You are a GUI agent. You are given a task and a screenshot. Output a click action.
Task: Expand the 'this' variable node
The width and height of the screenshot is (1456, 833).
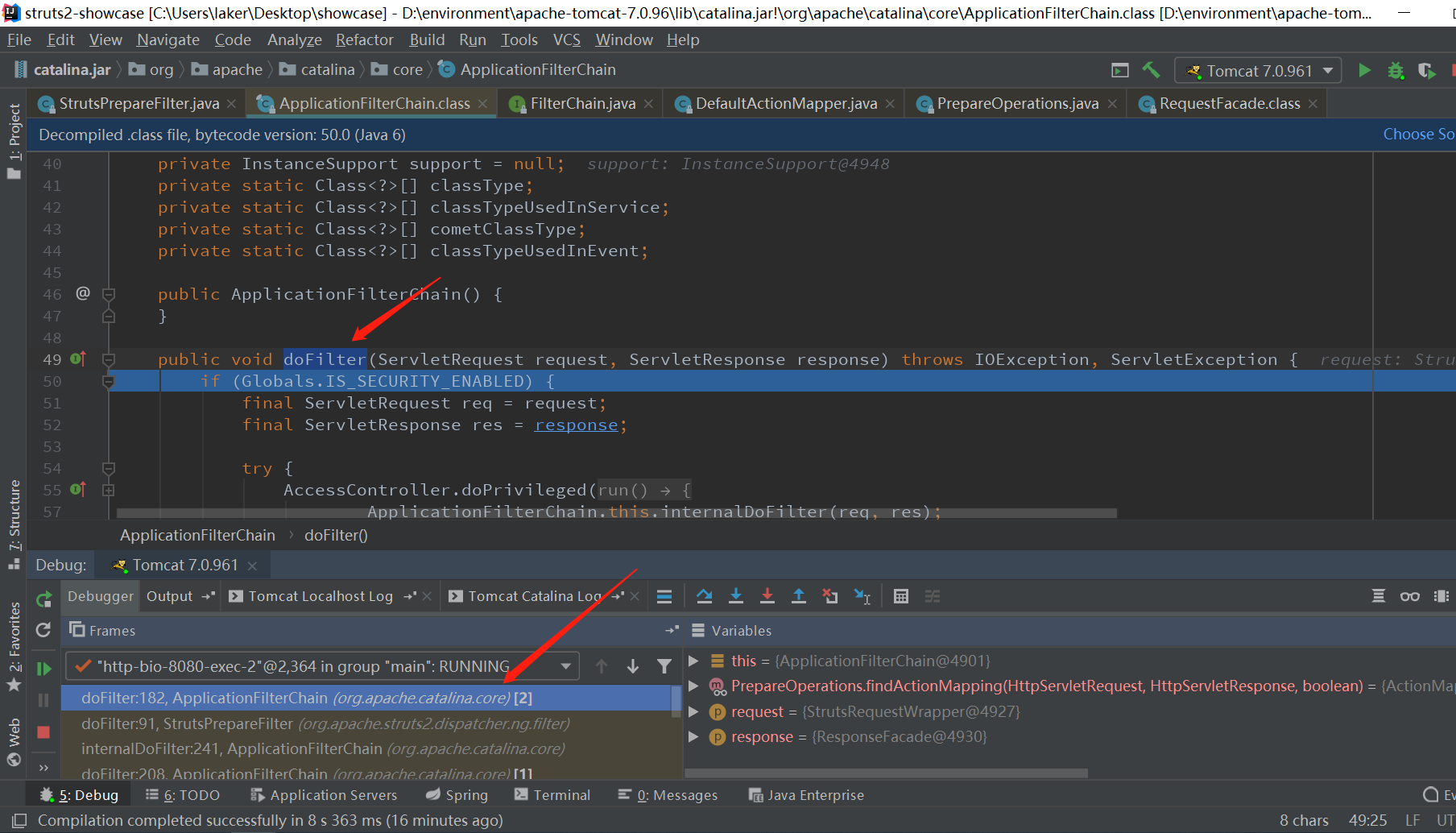[693, 661]
